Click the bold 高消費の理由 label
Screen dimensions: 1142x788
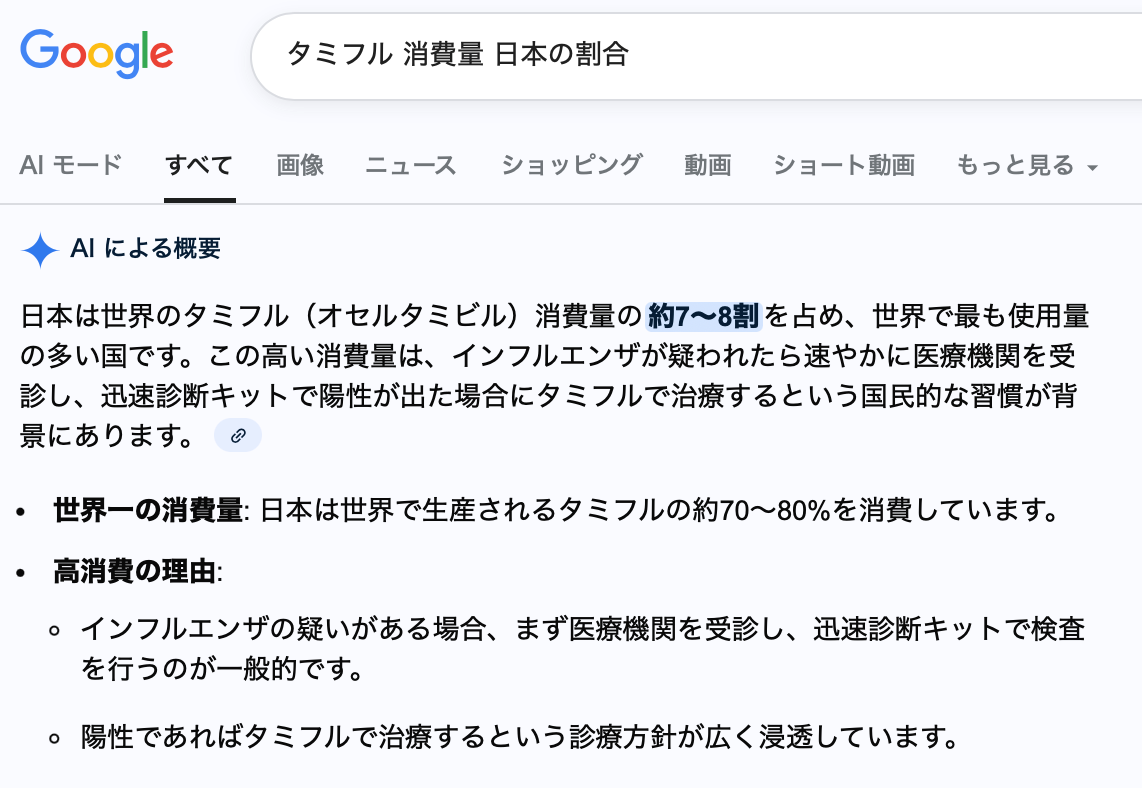(x=134, y=572)
